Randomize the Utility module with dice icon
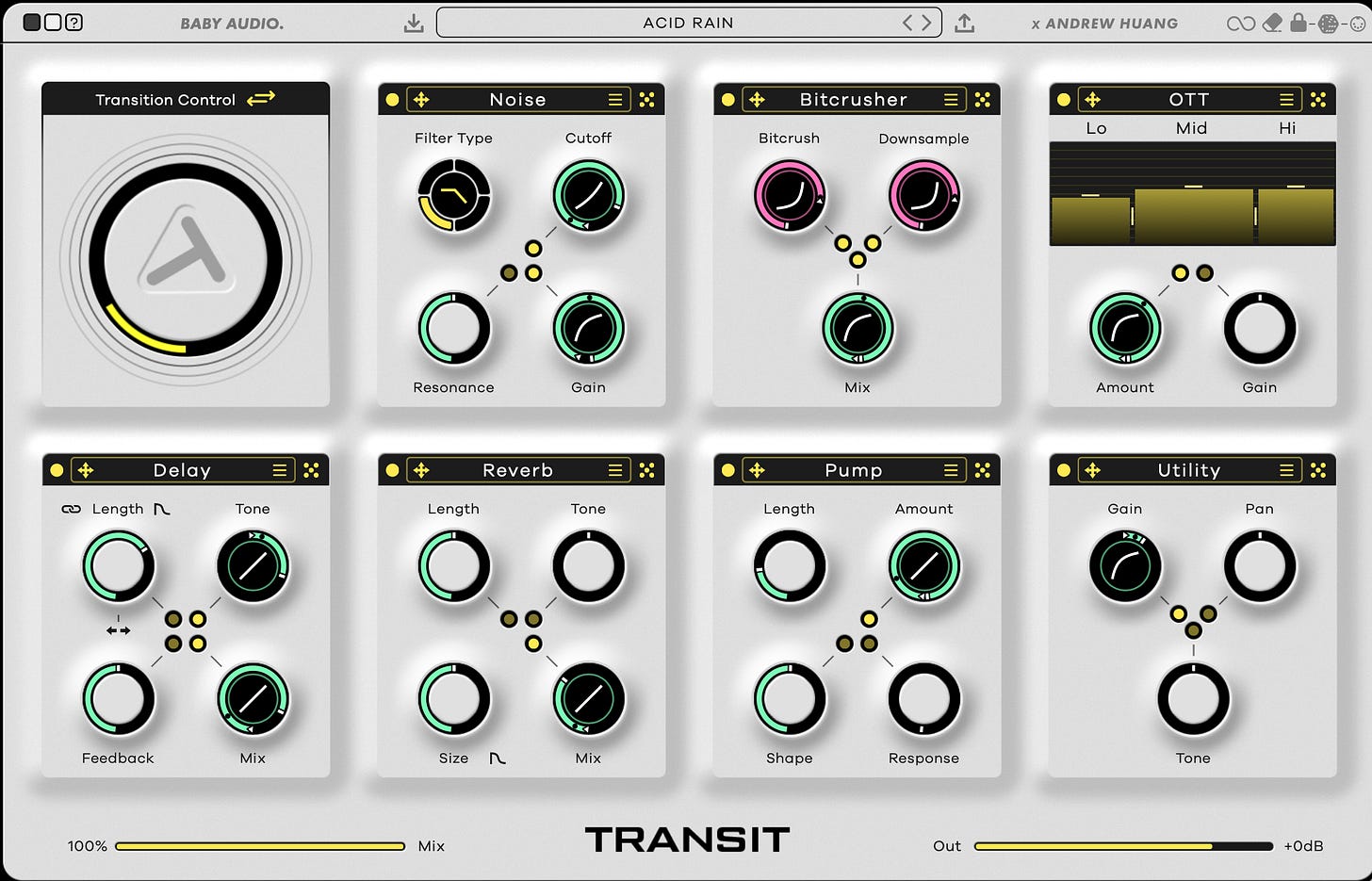The width and height of the screenshot is (1372, 881). coord(1318,470)
